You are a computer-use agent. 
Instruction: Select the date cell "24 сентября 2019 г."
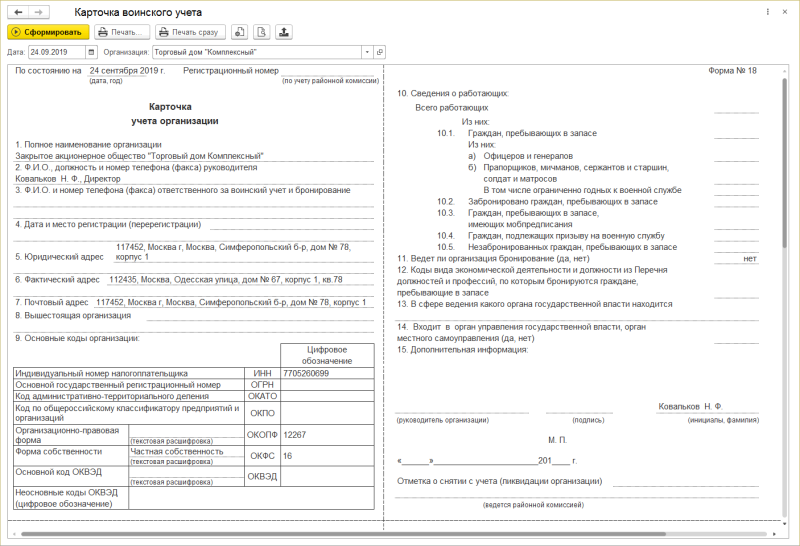pyautogui.click(x=127, y=71)
